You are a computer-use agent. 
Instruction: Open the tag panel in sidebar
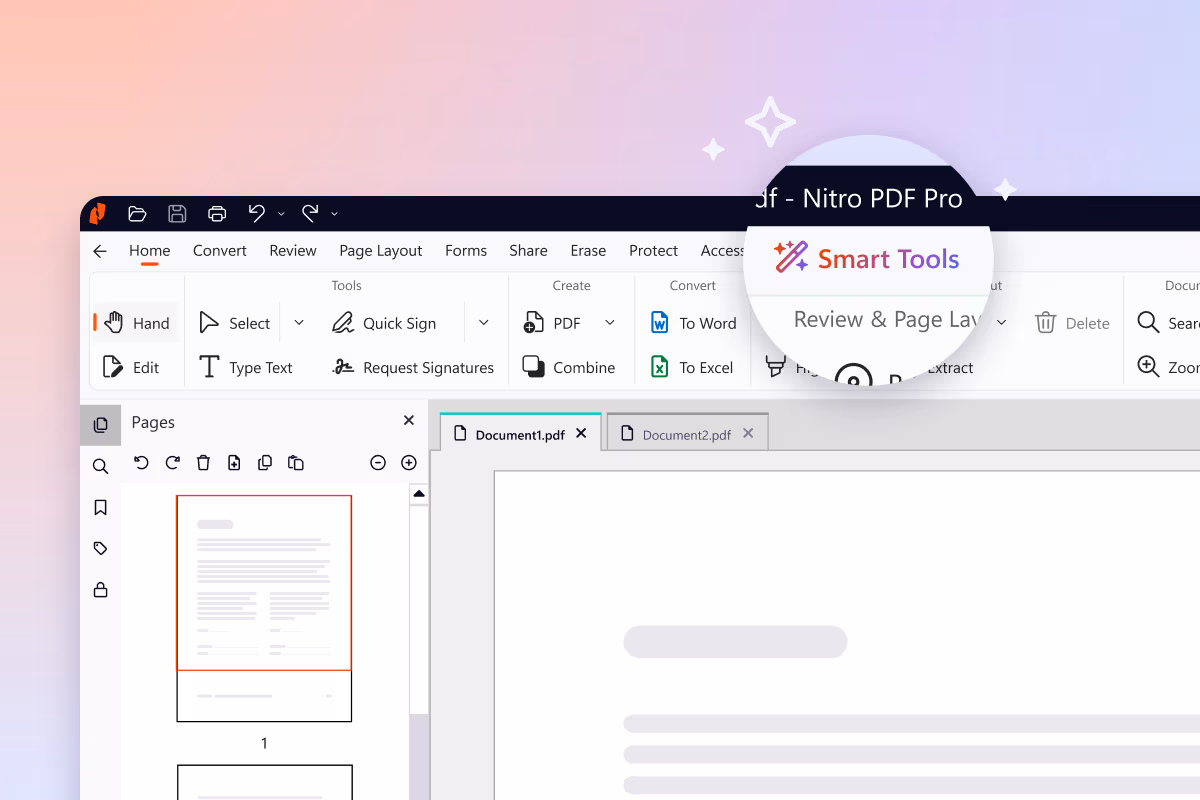tap(100, 548)
